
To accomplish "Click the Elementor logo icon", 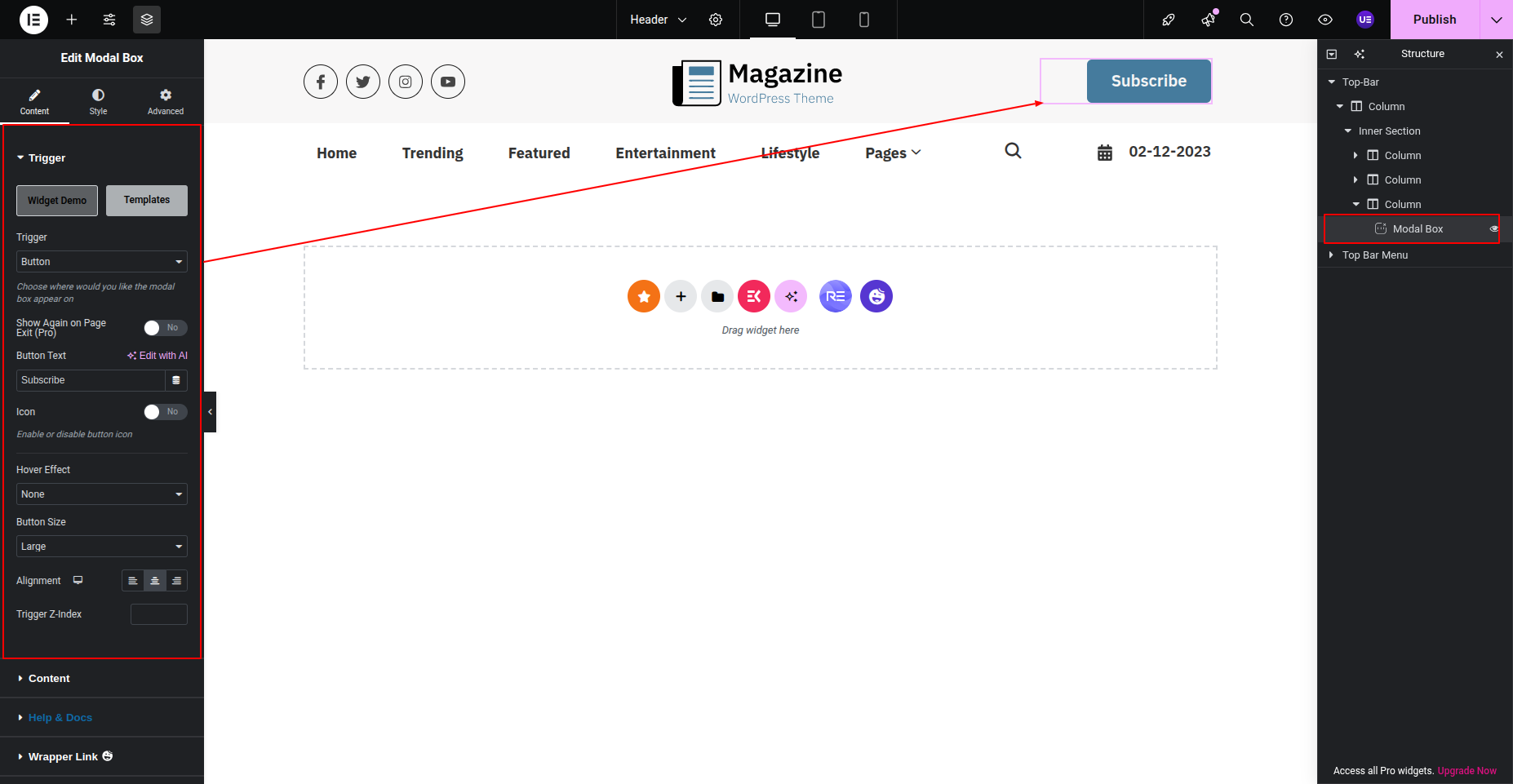I will coord(33,20).
